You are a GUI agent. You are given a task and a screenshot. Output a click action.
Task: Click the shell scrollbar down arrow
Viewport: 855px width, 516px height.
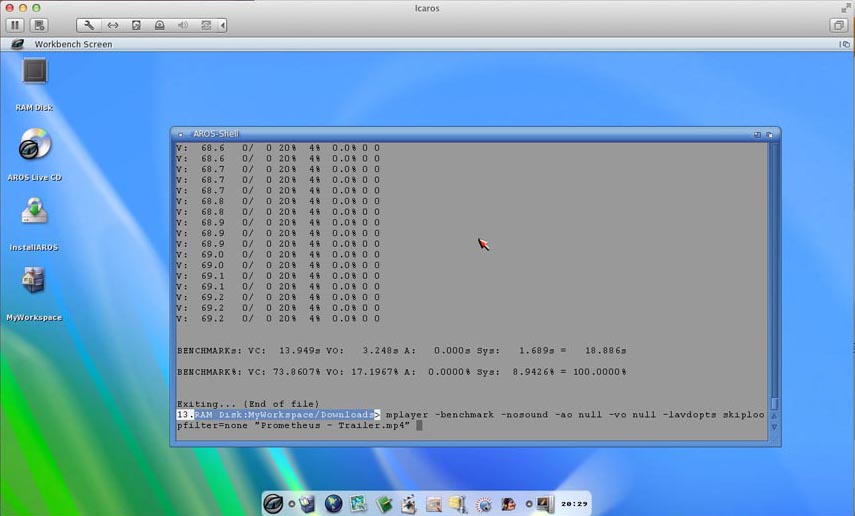(774, 428)
